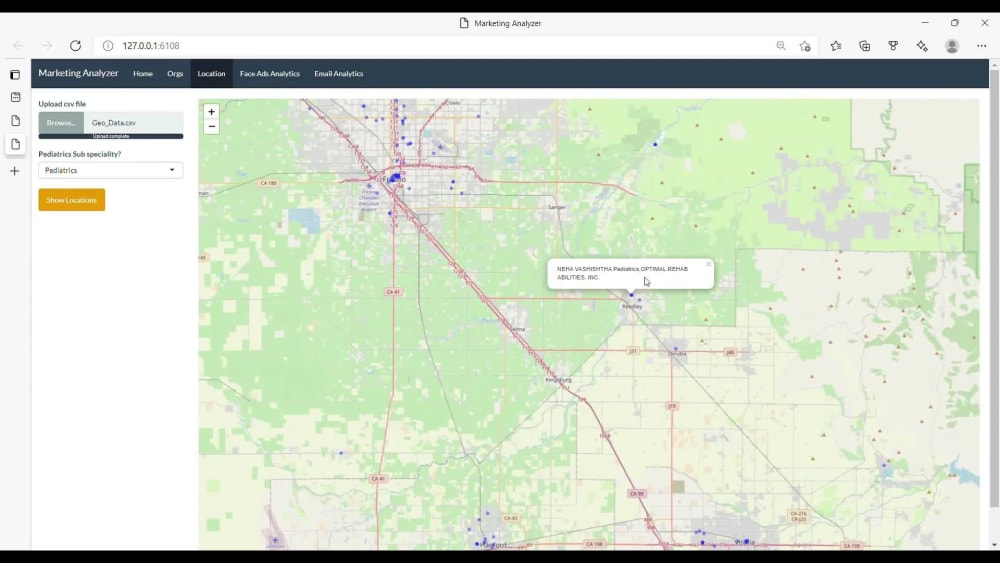This screenshot has height=563, width=1000.
Task: Click the page vertical scrollbar
Action: point(994,288)
